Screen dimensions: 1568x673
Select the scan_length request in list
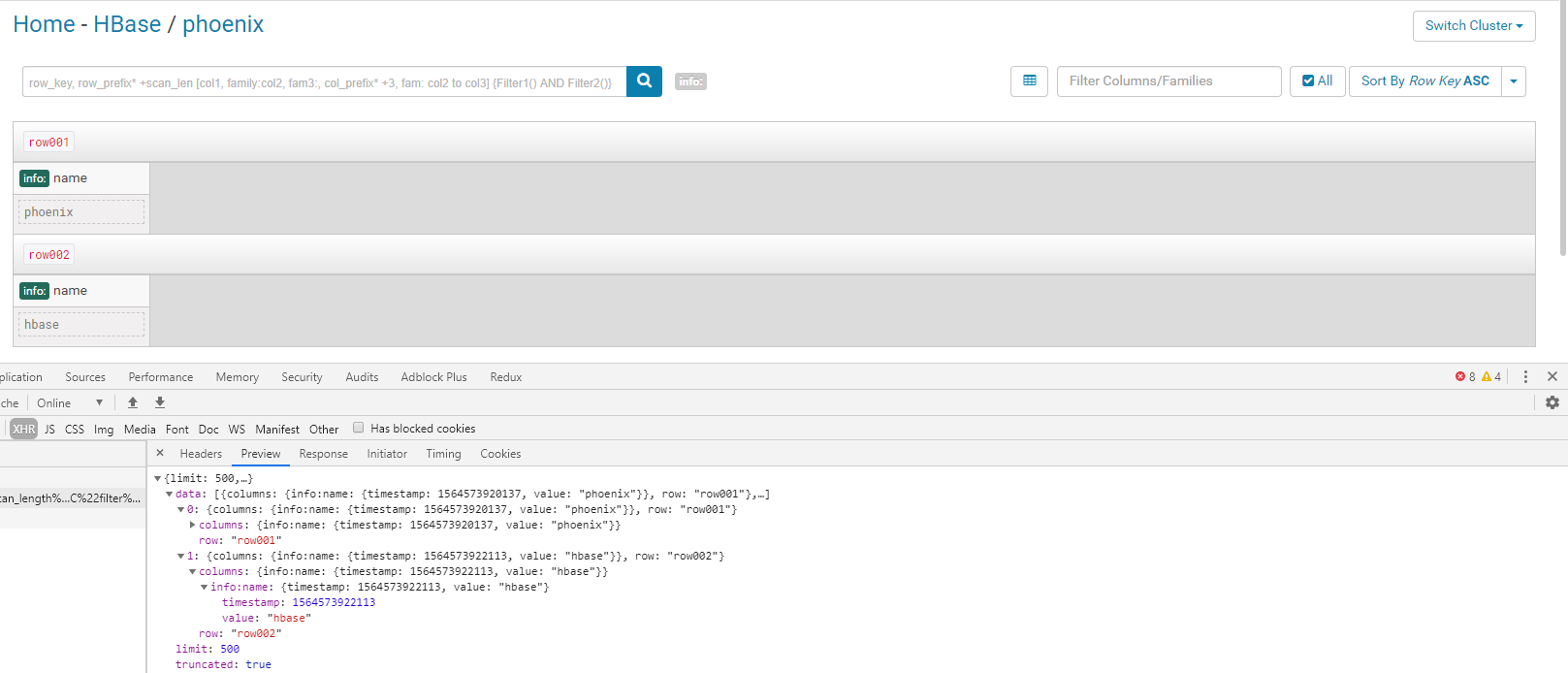coord(73,497)
